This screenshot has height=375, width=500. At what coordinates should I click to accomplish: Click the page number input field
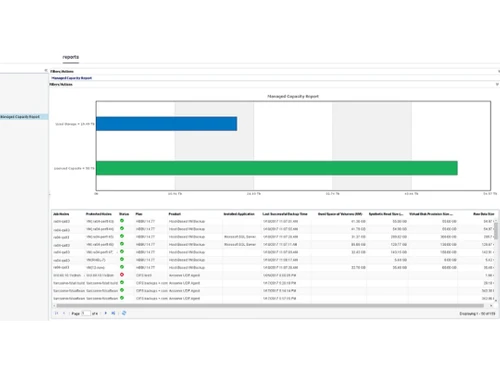(x=86, y=313)
